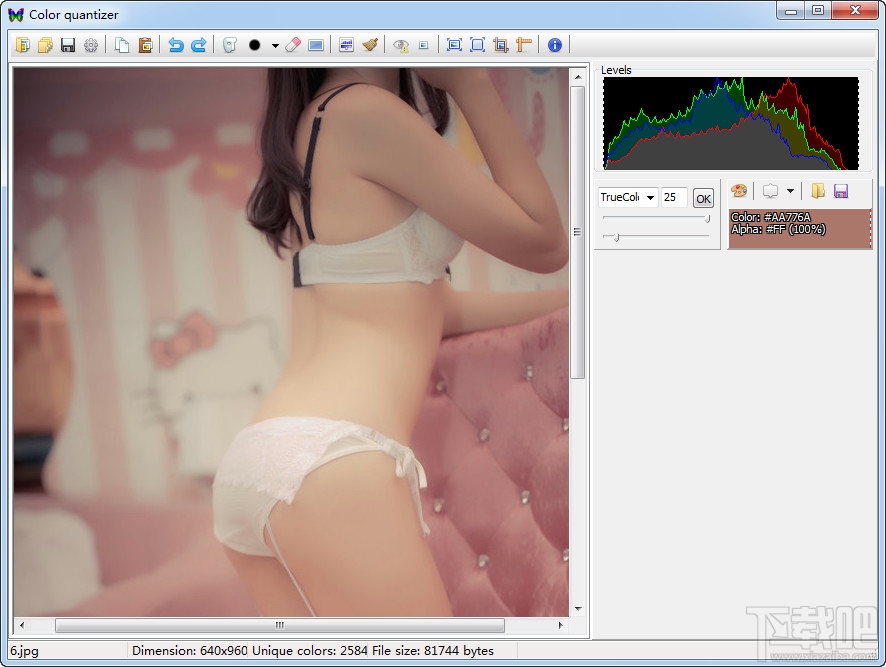Click the #AA776A color swatch
The height and width of the screenshot is (667, 886).
point(799,229)
